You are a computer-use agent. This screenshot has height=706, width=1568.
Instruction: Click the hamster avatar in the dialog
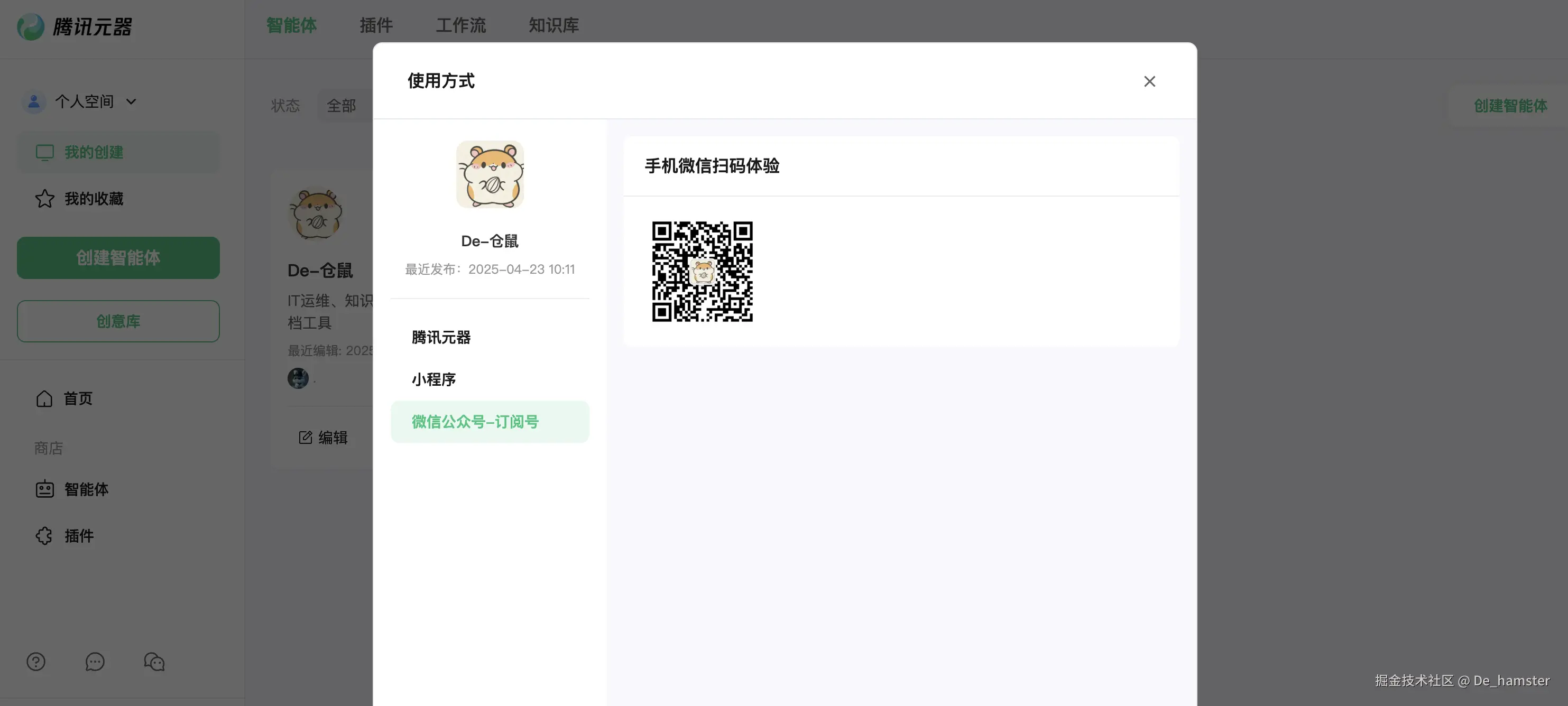(x=490, y=175)
